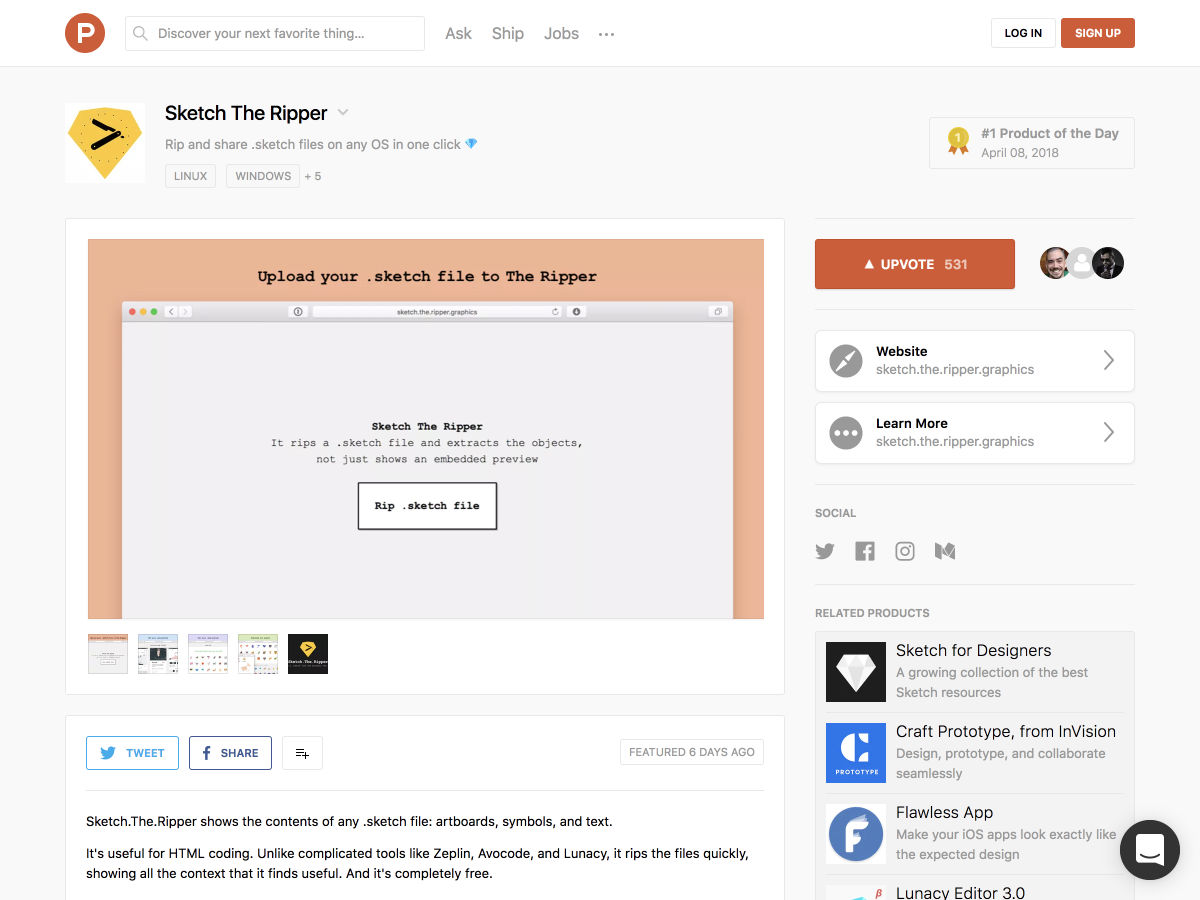Open the Flawless App related product
Screen dimensions: 1200x900
coord(975,834)
